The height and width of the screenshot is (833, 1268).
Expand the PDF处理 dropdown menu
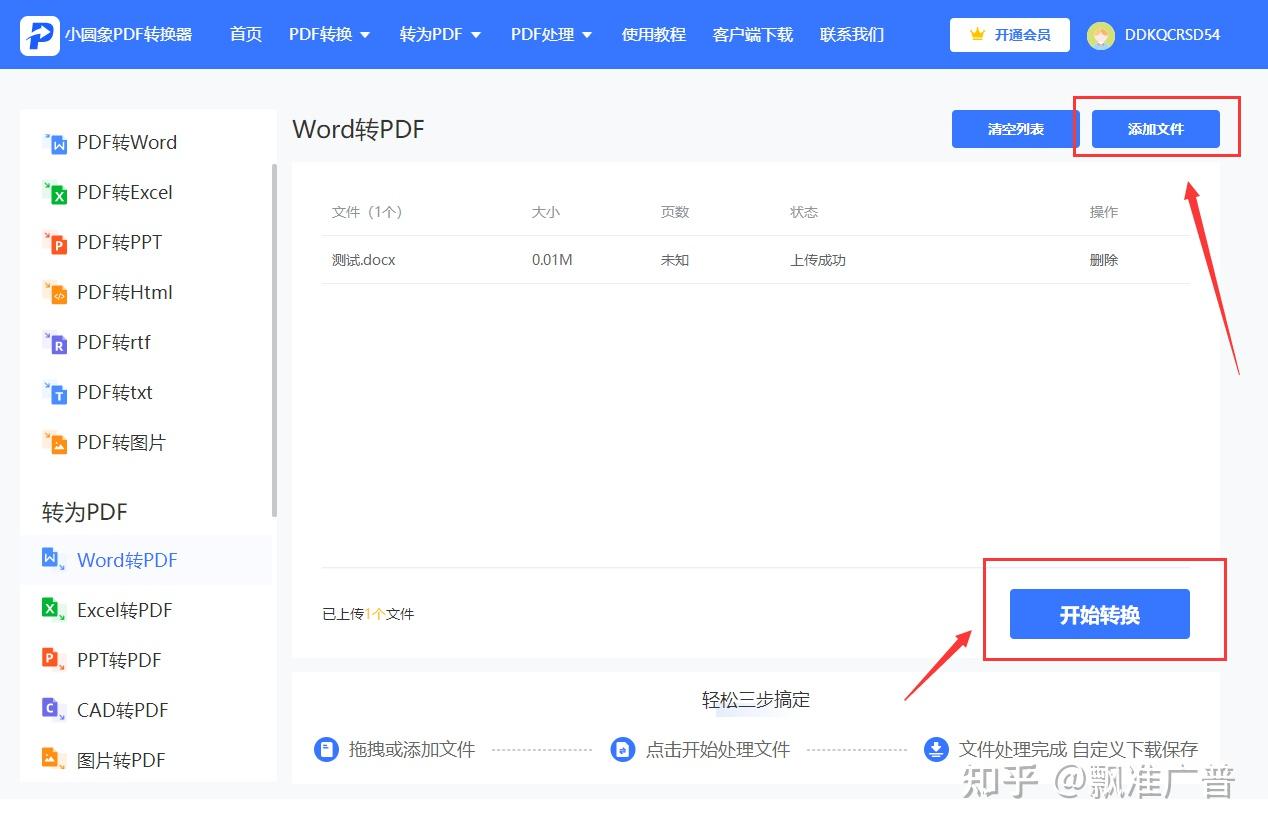[551, 35]
